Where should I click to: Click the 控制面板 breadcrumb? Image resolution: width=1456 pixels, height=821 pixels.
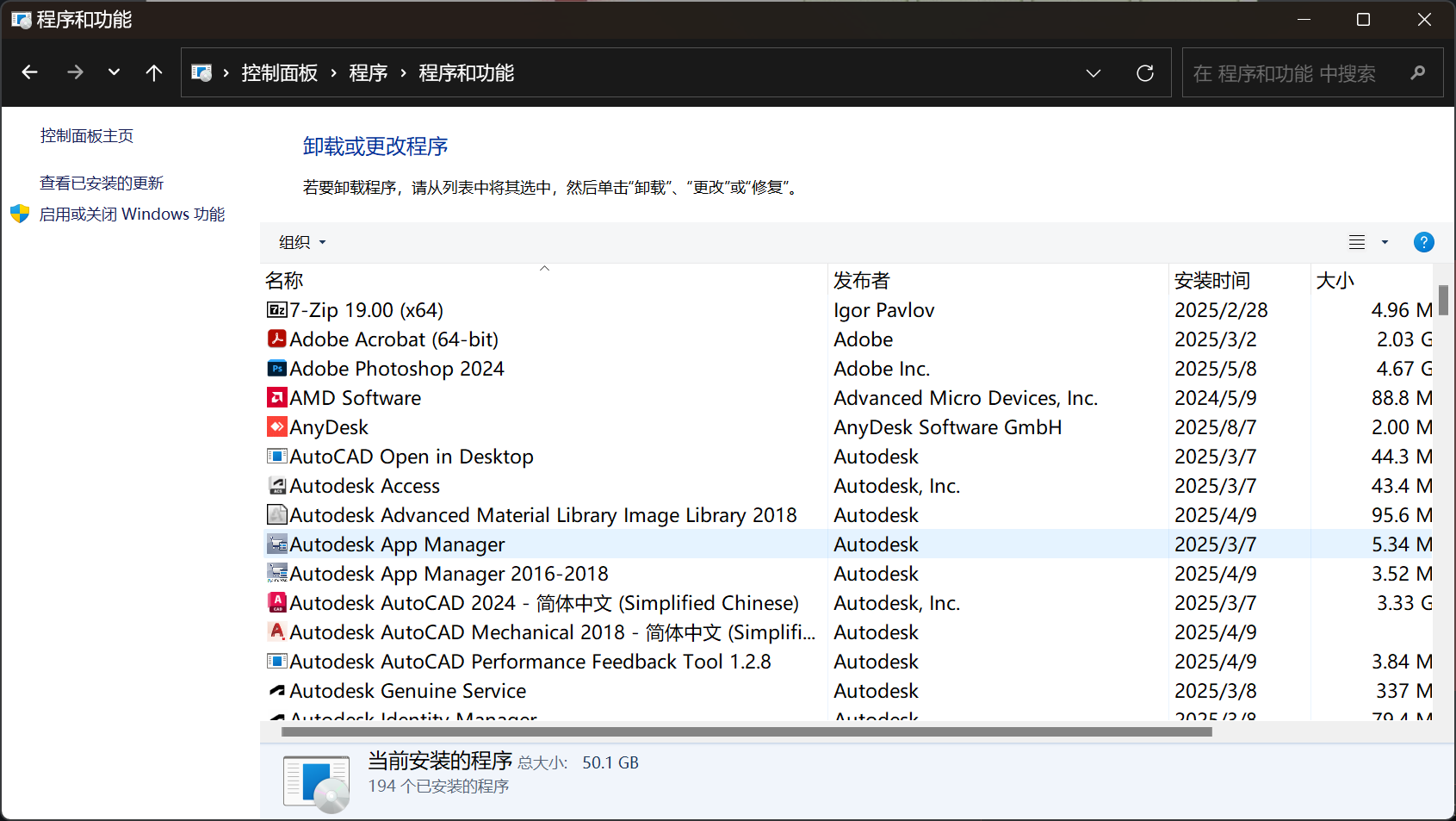click(280, 73)
